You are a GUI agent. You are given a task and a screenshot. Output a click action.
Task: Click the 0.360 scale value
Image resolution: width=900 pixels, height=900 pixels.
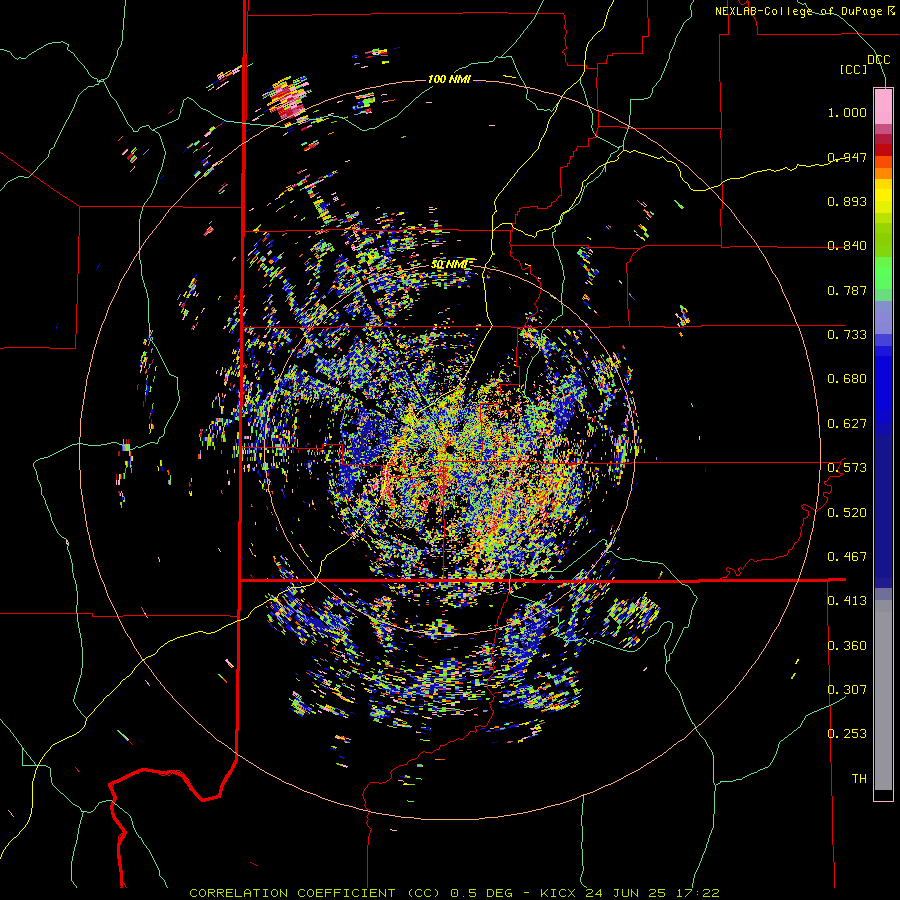847,646
